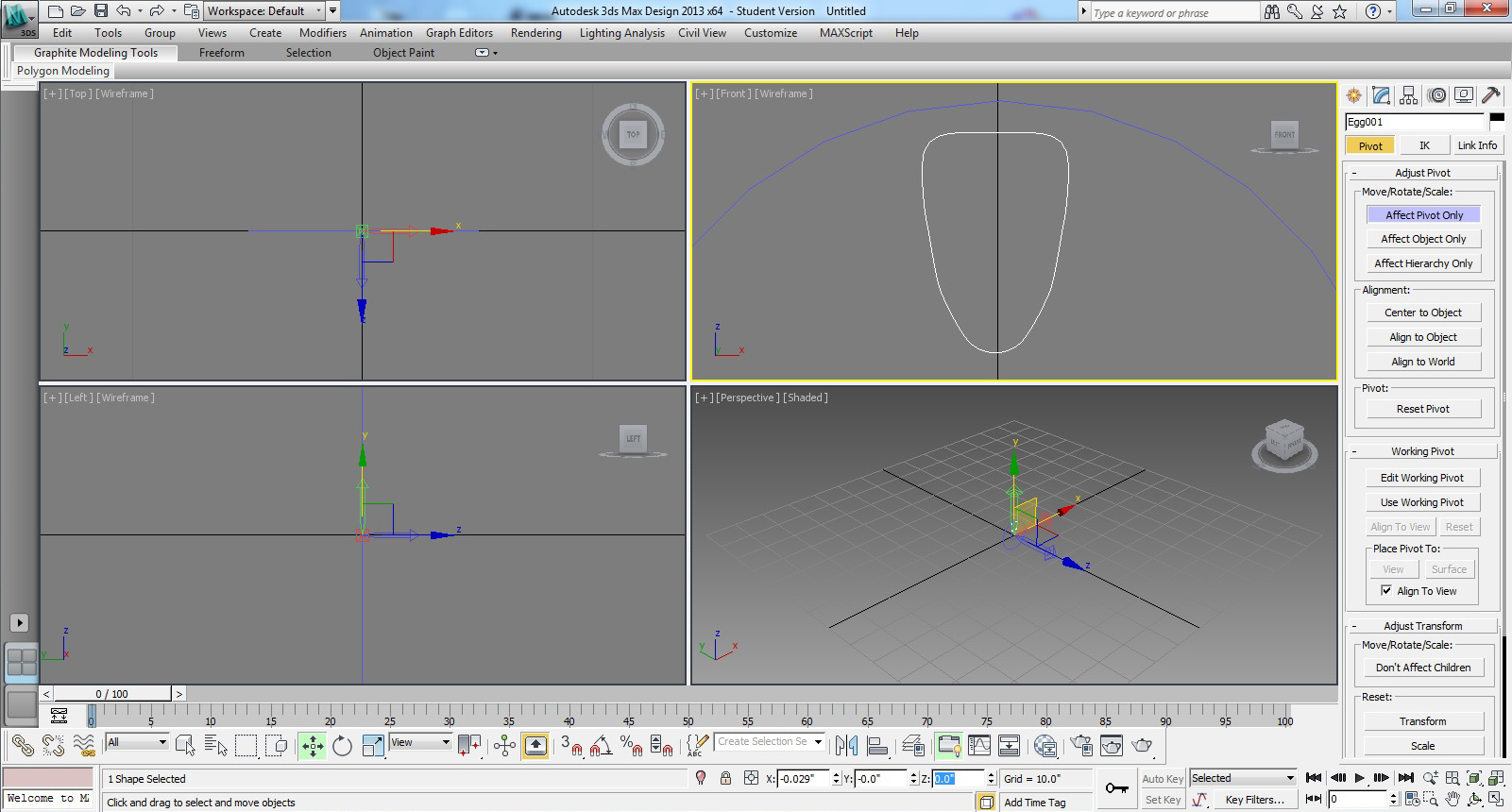This screenshot has height=812, width=1512.
Task: Open the Modify command panel tab
Action: click(x=1382, y=95)
